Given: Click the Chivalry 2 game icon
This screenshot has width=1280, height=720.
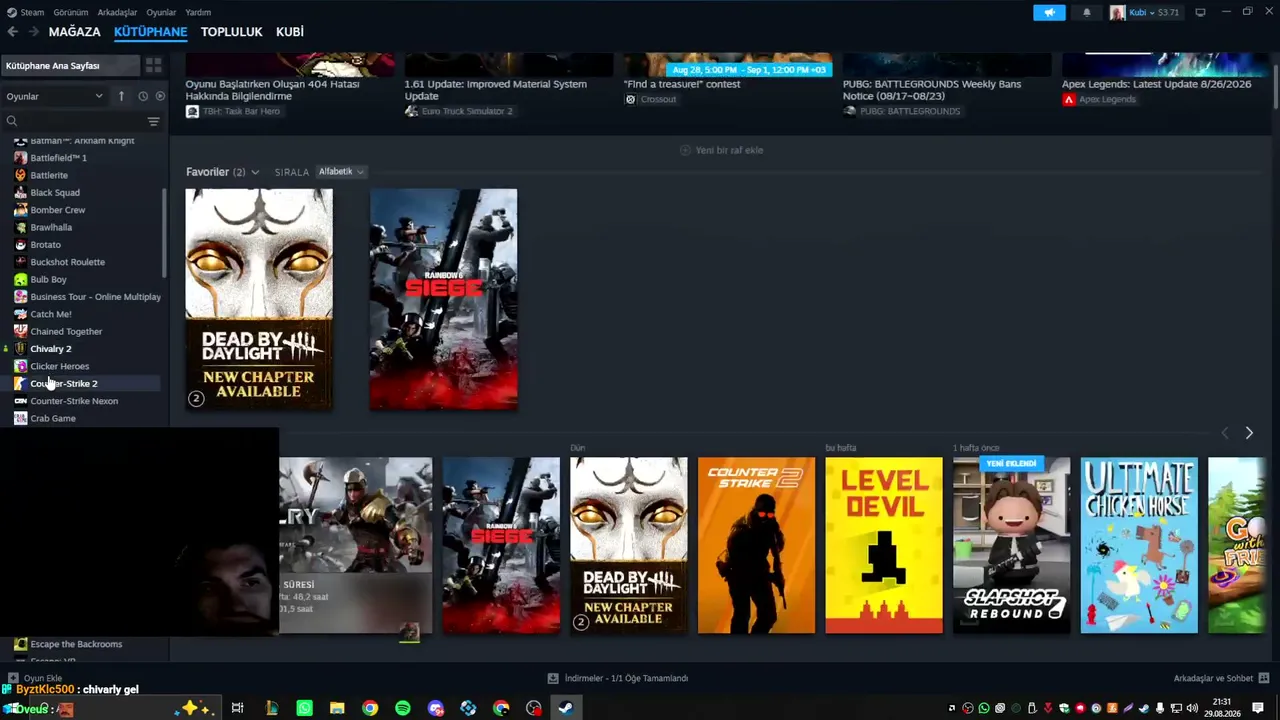Looking at the screenshot, I should (20, 349).
